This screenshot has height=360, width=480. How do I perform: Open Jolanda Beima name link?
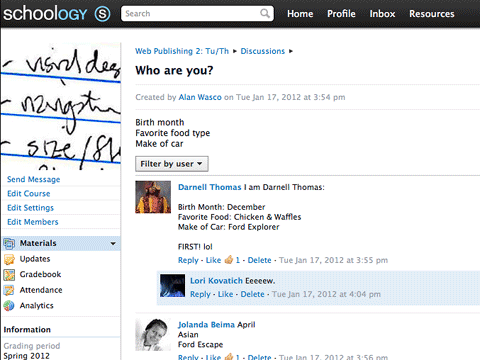pos(207,325)
